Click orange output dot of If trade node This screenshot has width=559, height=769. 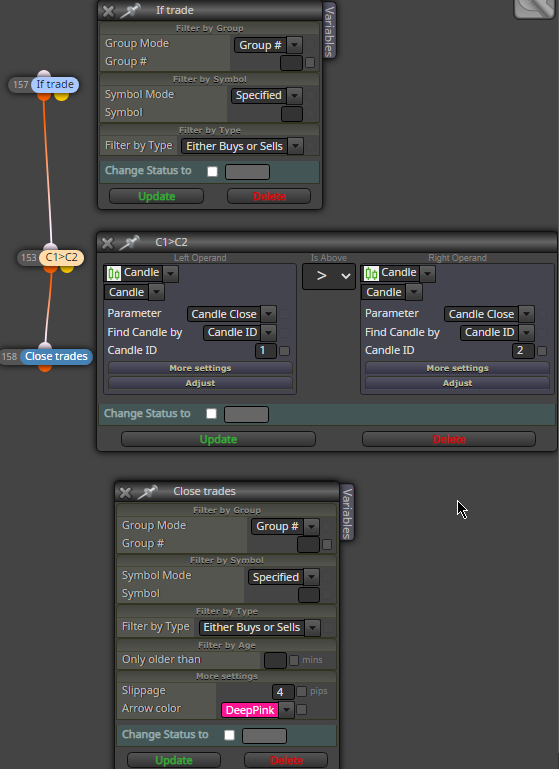[44, 96]
